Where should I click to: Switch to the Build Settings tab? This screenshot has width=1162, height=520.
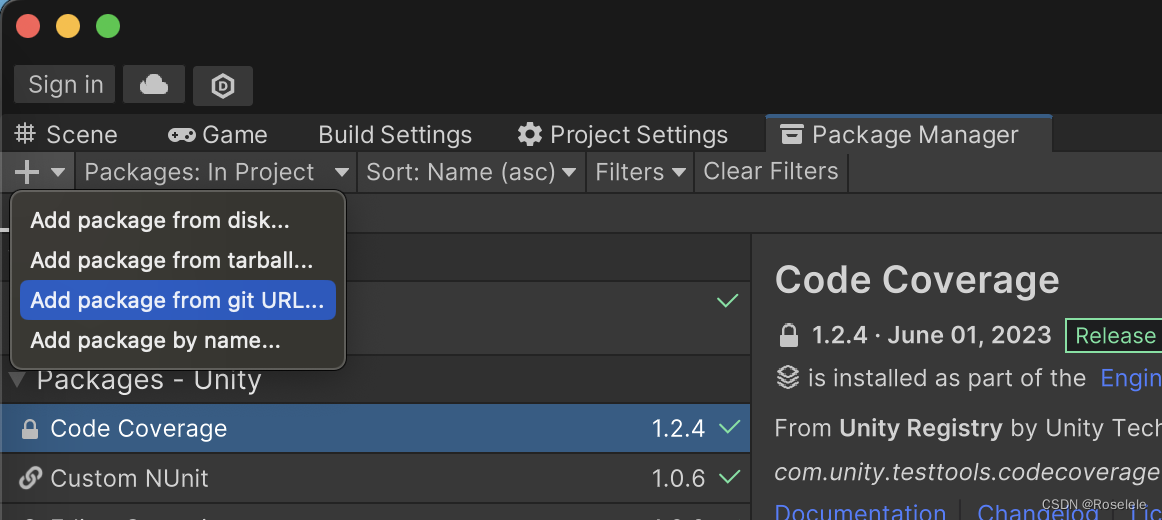tap(395, 135)
